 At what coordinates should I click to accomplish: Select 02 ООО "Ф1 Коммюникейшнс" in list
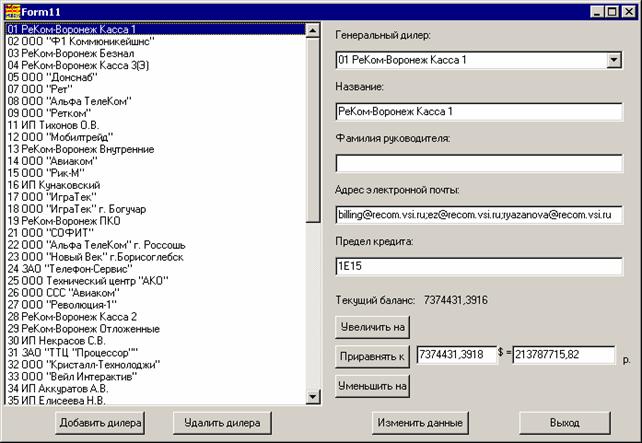(156, 41)
